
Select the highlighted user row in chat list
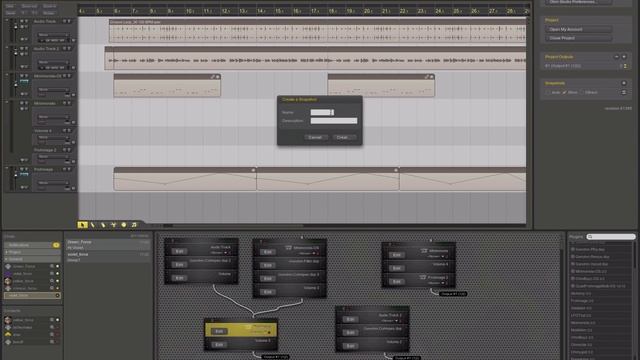(x=32, y=295)
